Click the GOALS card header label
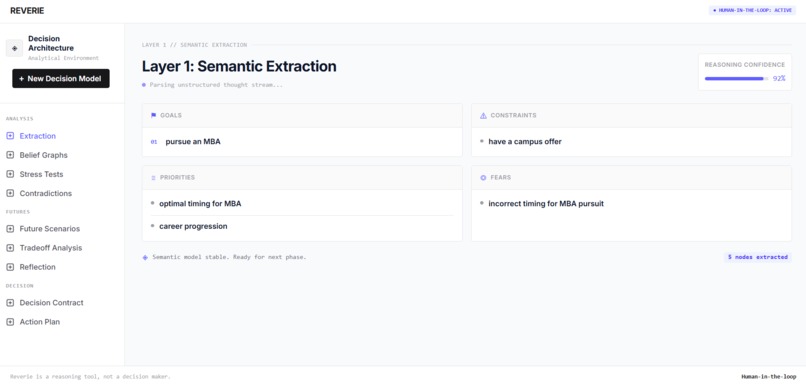 pos(171,116)
